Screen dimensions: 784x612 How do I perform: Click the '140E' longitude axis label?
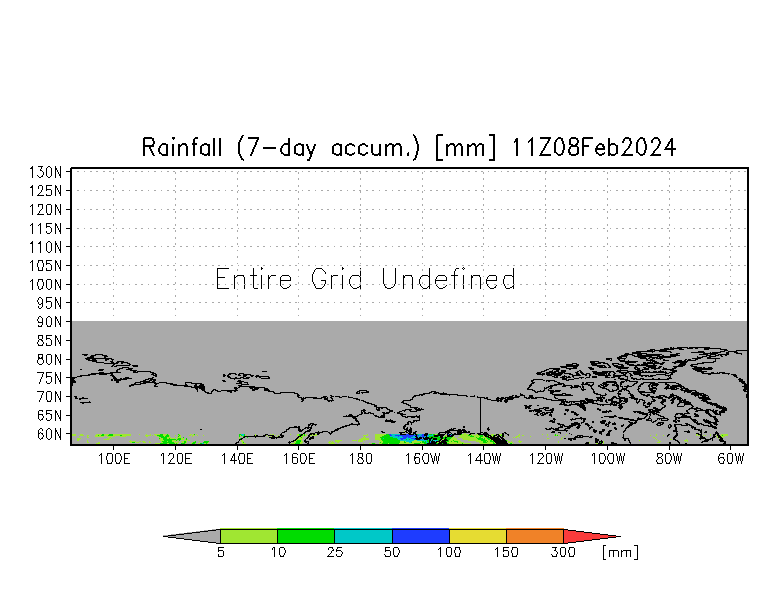click(237, 459)
